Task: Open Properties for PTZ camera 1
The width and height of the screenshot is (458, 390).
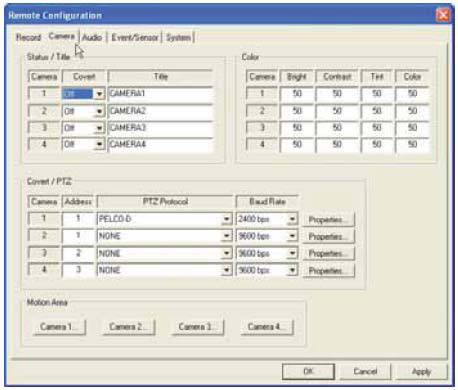Action: (x=328, y=220)
